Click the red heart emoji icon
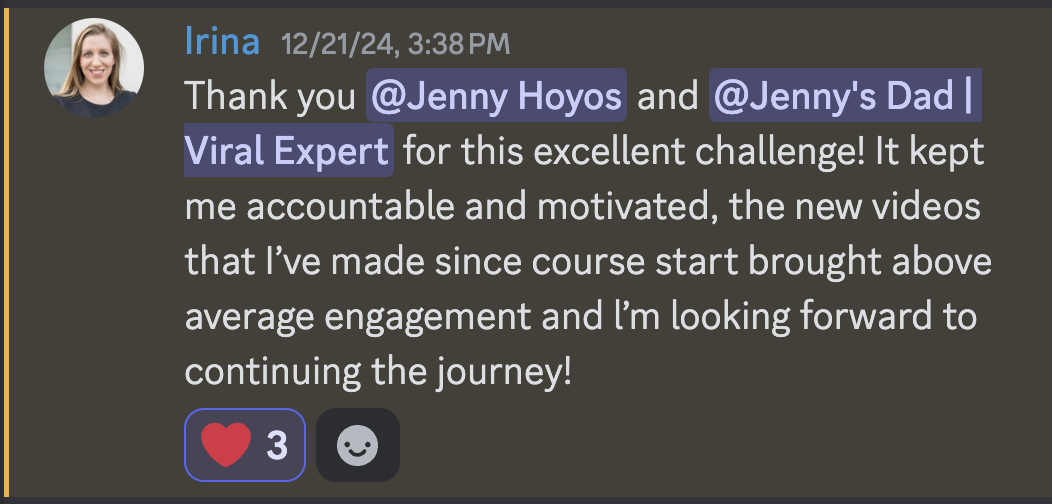This screenshot has height=504, width=1052. tap(226, 445)
